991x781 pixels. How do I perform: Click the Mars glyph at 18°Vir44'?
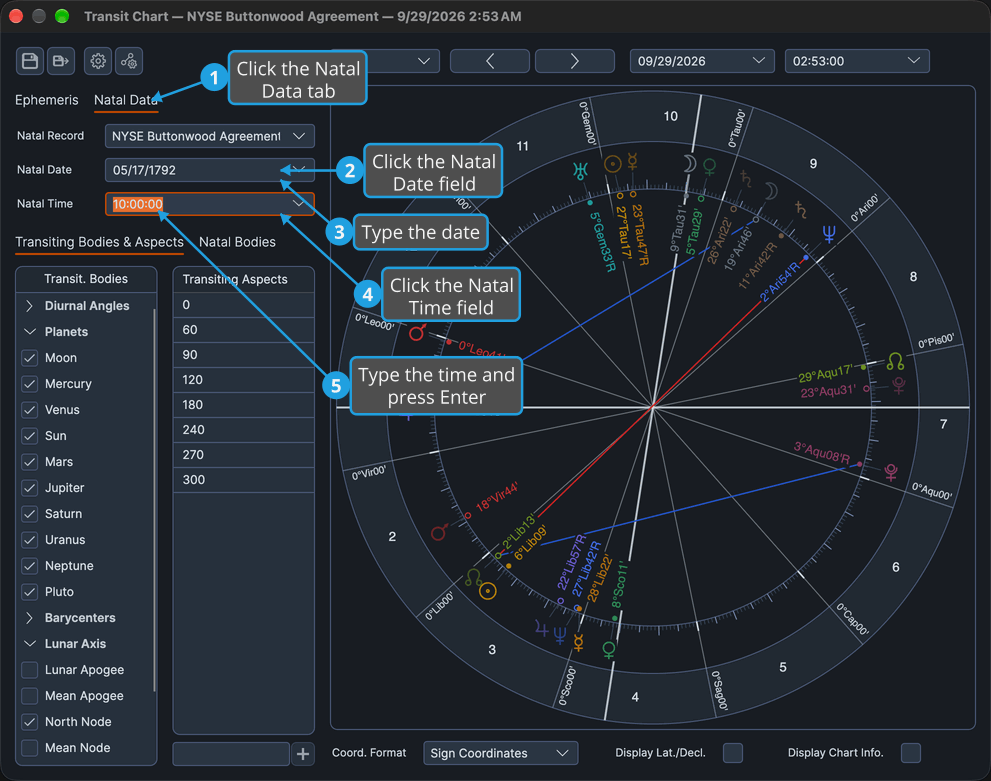pos(439,531)
